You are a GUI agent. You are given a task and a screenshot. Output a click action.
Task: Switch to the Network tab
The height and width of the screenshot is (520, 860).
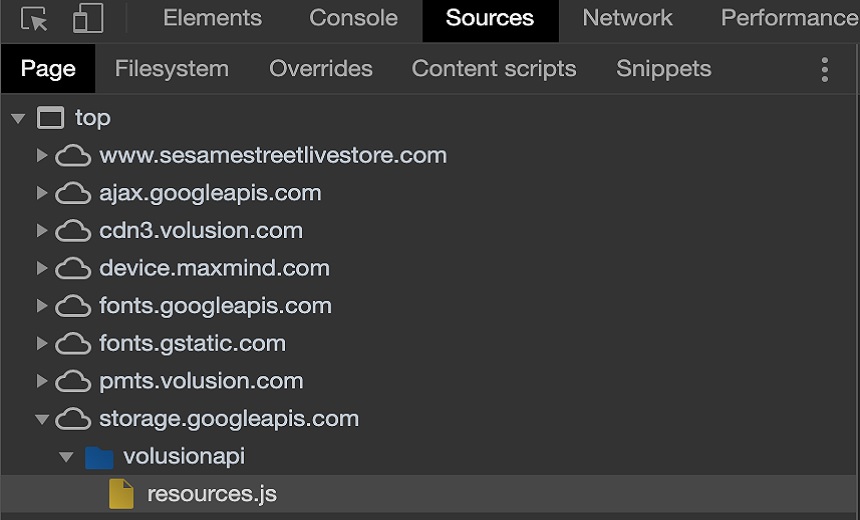pyautogui.click(x=627, y=18)
